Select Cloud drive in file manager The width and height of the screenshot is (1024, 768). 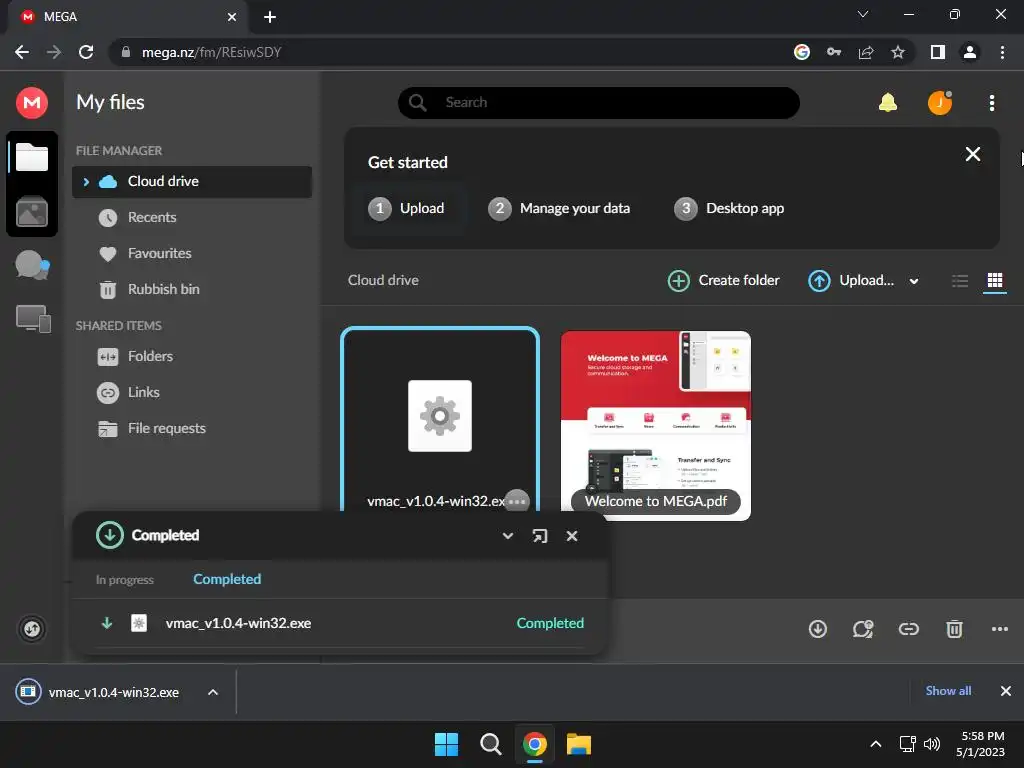[192, 182]
